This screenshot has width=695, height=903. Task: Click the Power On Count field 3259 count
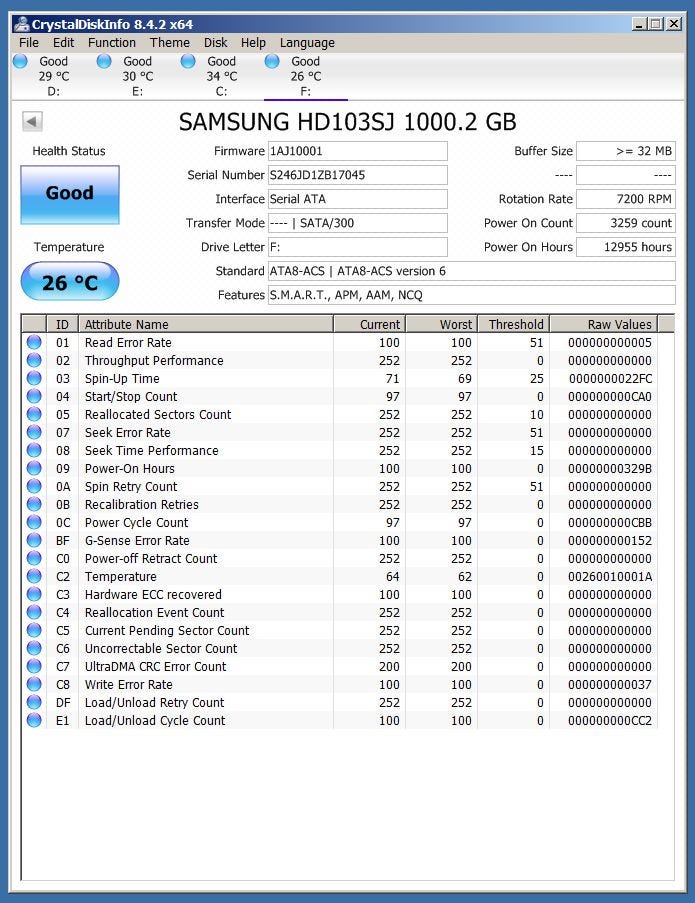[626, 223]
